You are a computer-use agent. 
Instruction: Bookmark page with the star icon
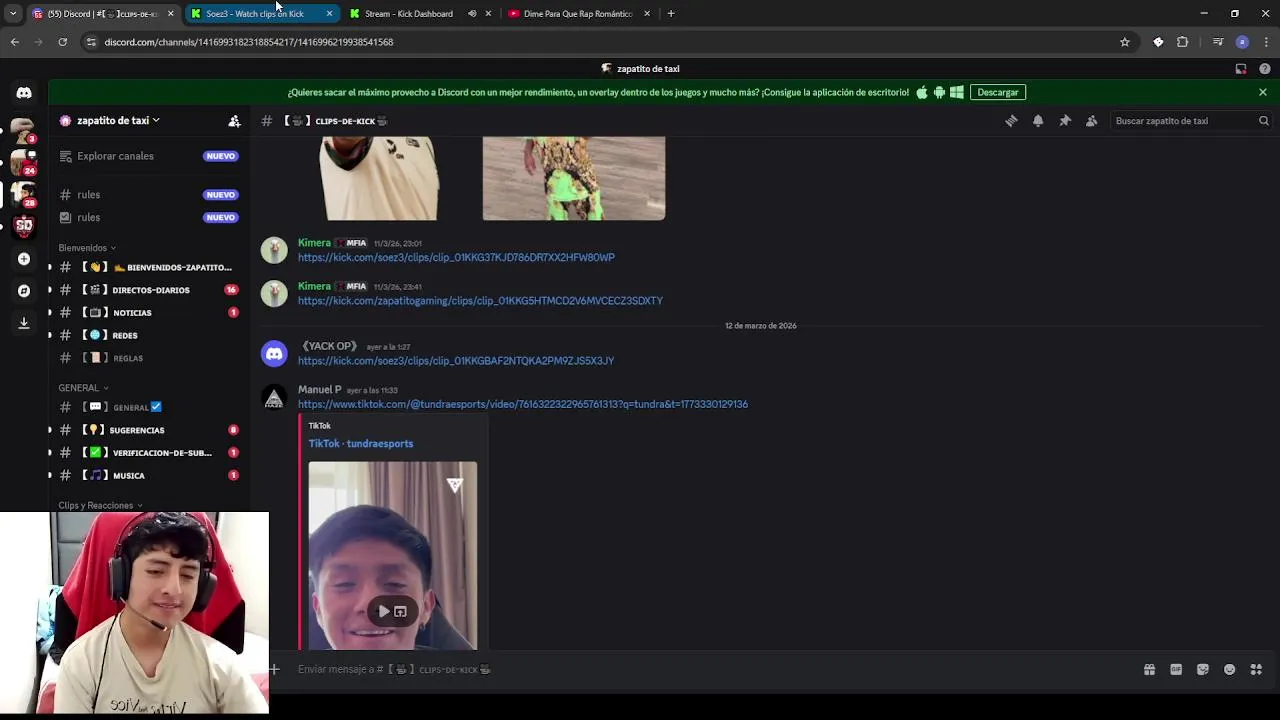[1125, 42]
